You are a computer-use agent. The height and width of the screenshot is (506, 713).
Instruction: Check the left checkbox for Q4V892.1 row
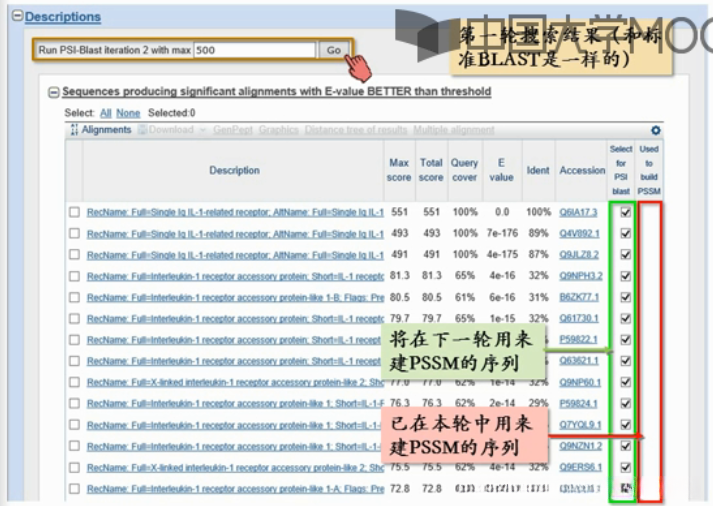click(75, 233)
